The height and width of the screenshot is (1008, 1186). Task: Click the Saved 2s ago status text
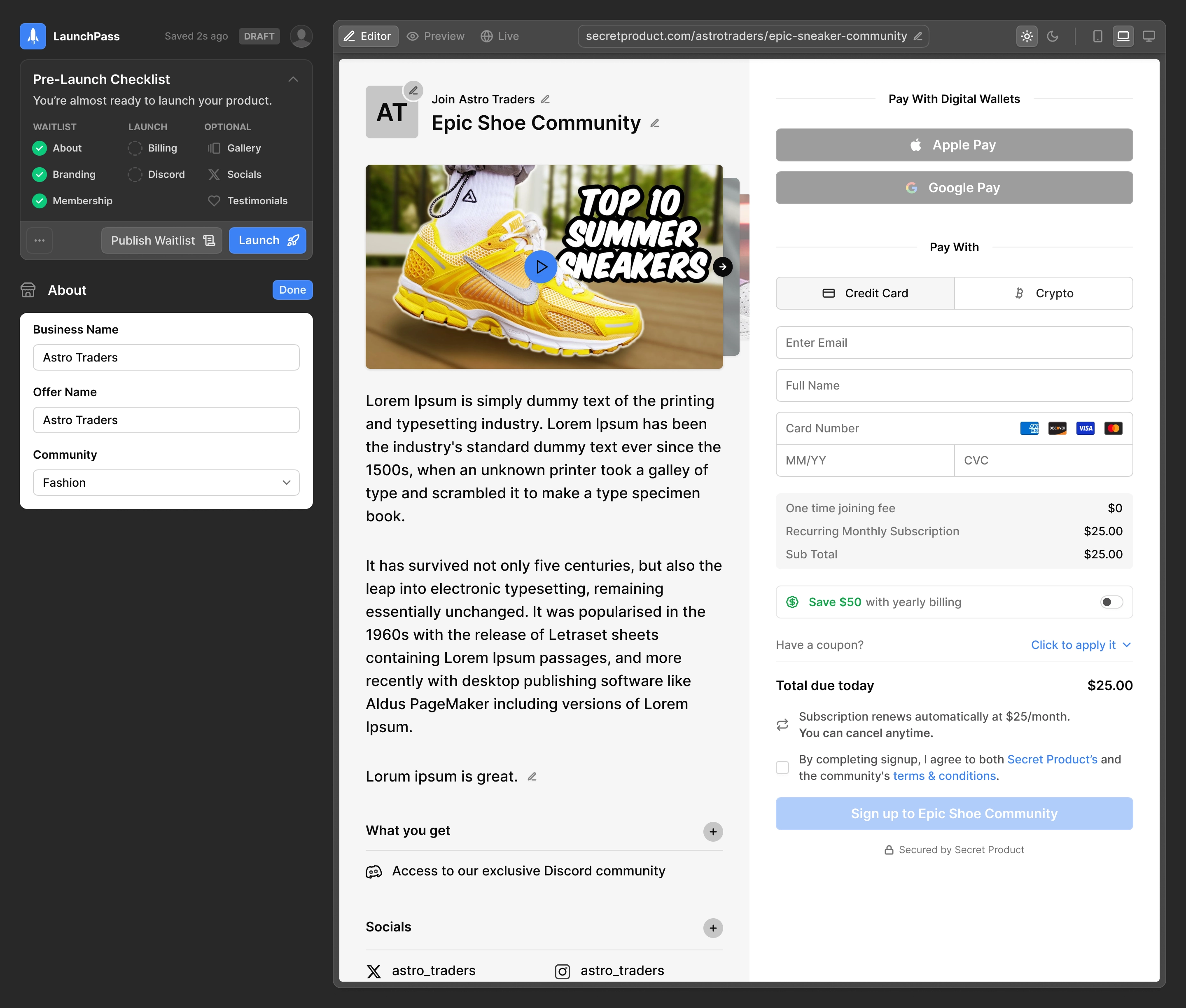[x=196, y=36]
